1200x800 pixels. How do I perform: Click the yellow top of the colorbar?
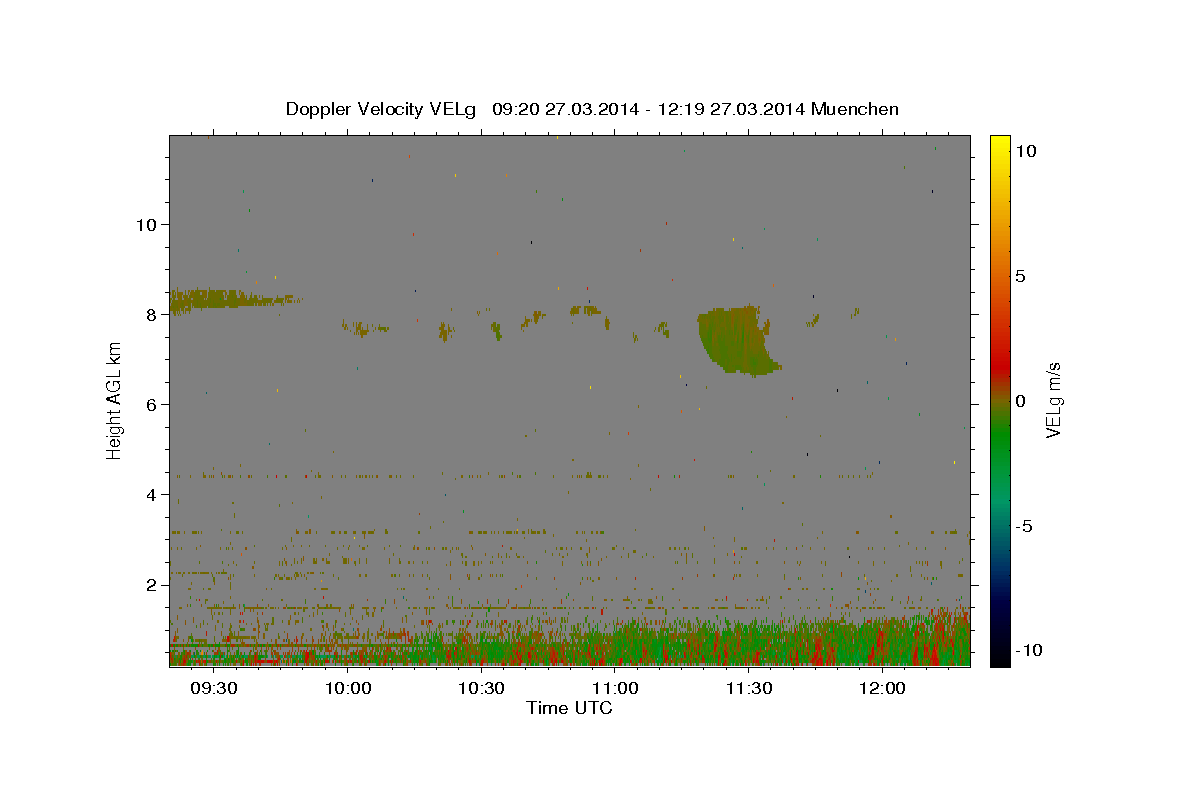tap(1000, 142)
